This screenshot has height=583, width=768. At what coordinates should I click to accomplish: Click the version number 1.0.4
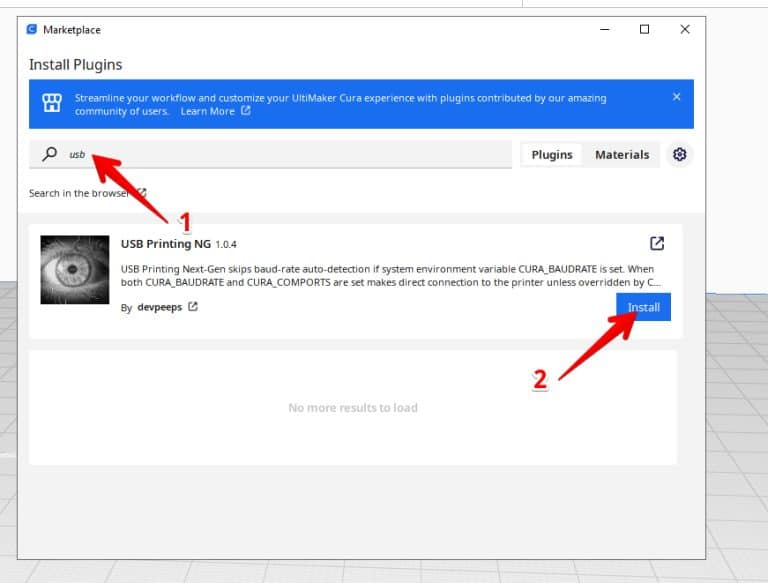pyautogui.click(x=226, y=244)
